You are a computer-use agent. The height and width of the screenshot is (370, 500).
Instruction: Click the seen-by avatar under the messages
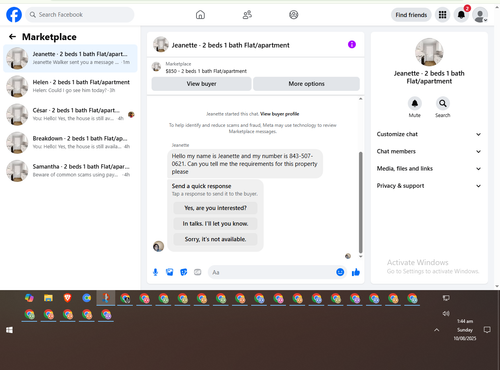(x=348, y=256)
